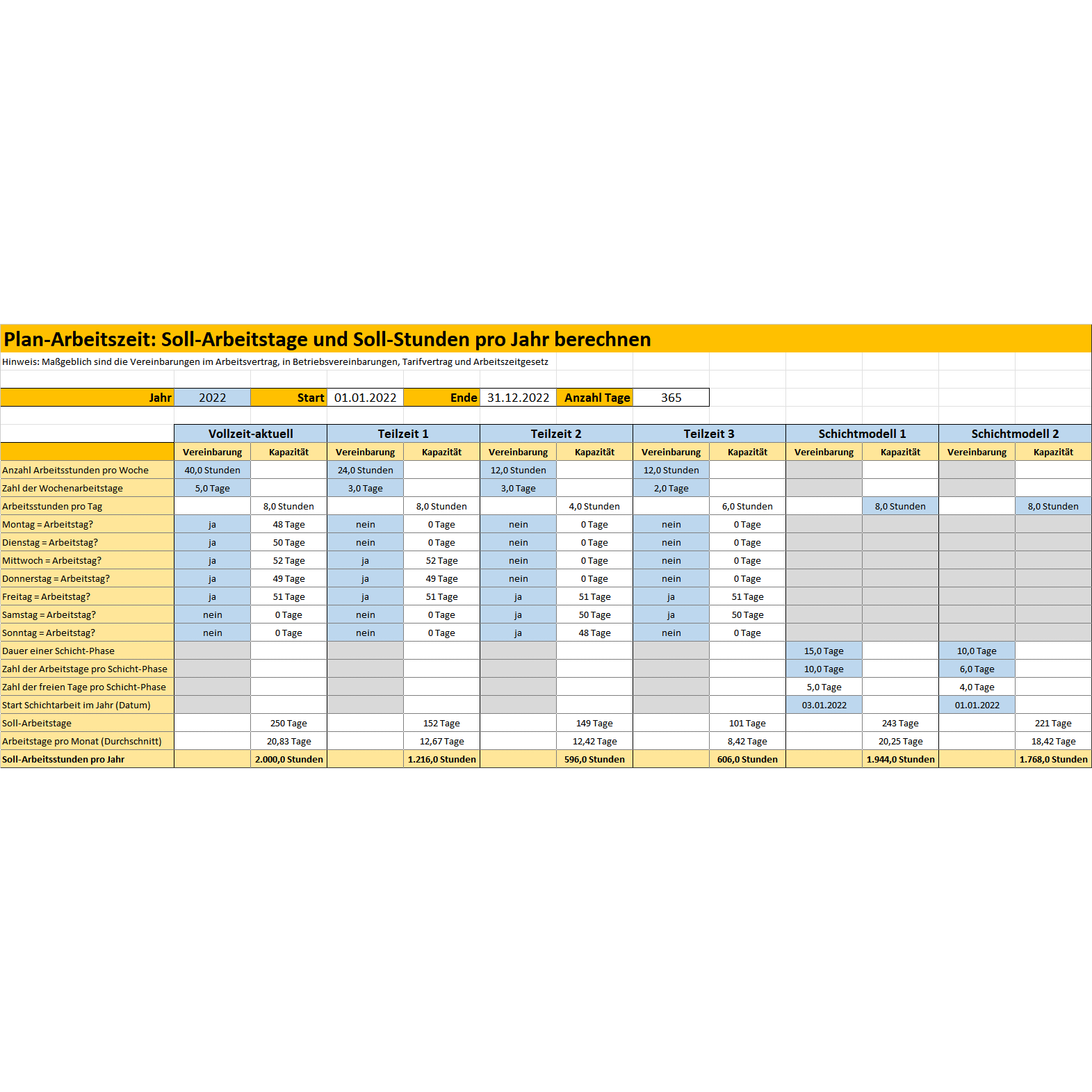Viewport: 1092px width, 1092px height.
Task: Click the Teilzeit 1 group header
Action: coord(403,434)
